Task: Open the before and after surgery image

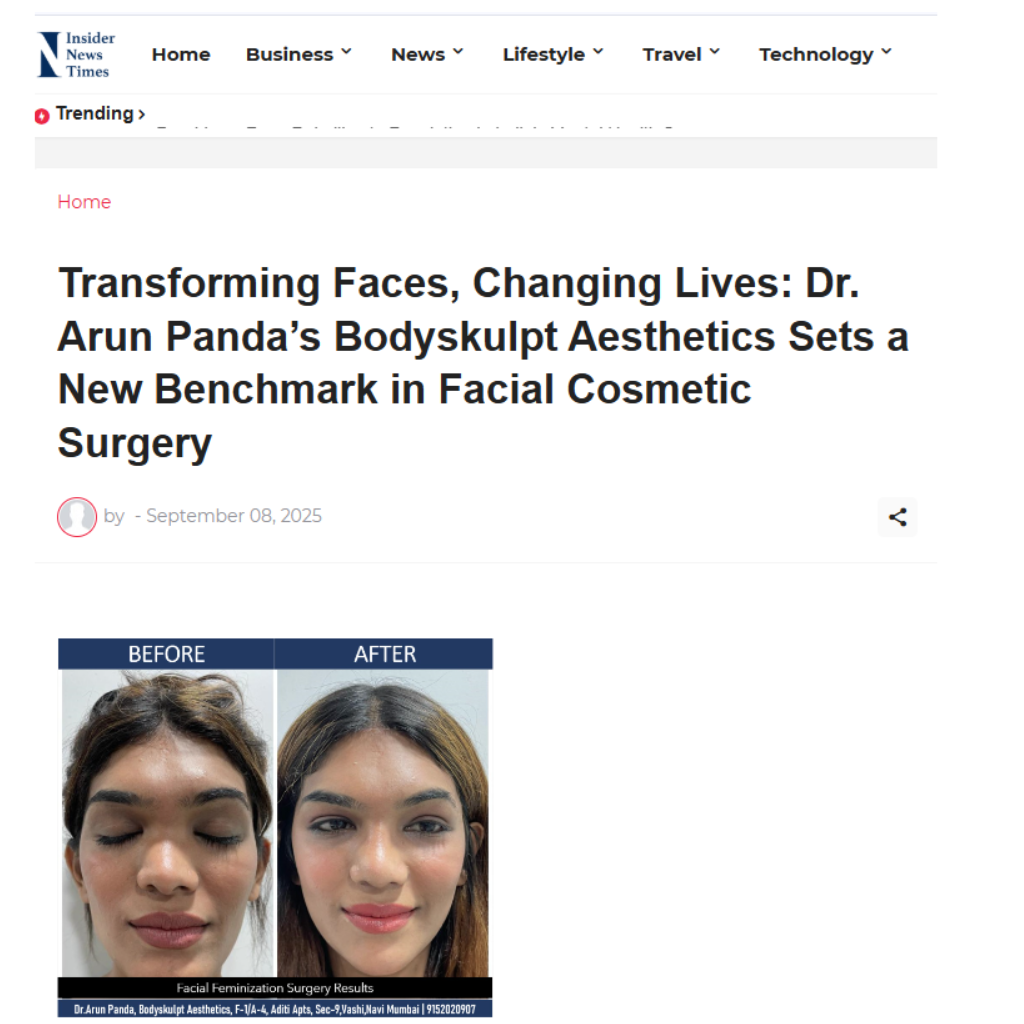Action: pyautogui.click(x=275, y=827)
